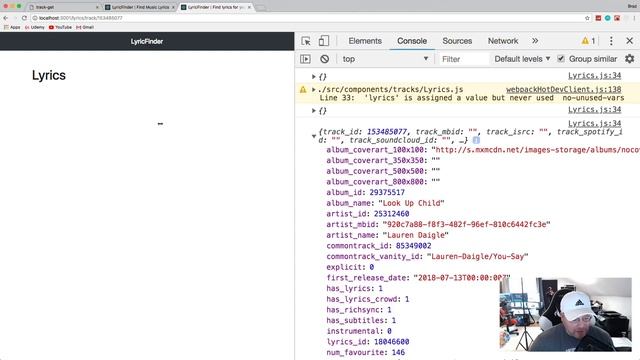The image size is (640, 360).
Task: Click the album_id 29375517 value
Action: [387, 192]
